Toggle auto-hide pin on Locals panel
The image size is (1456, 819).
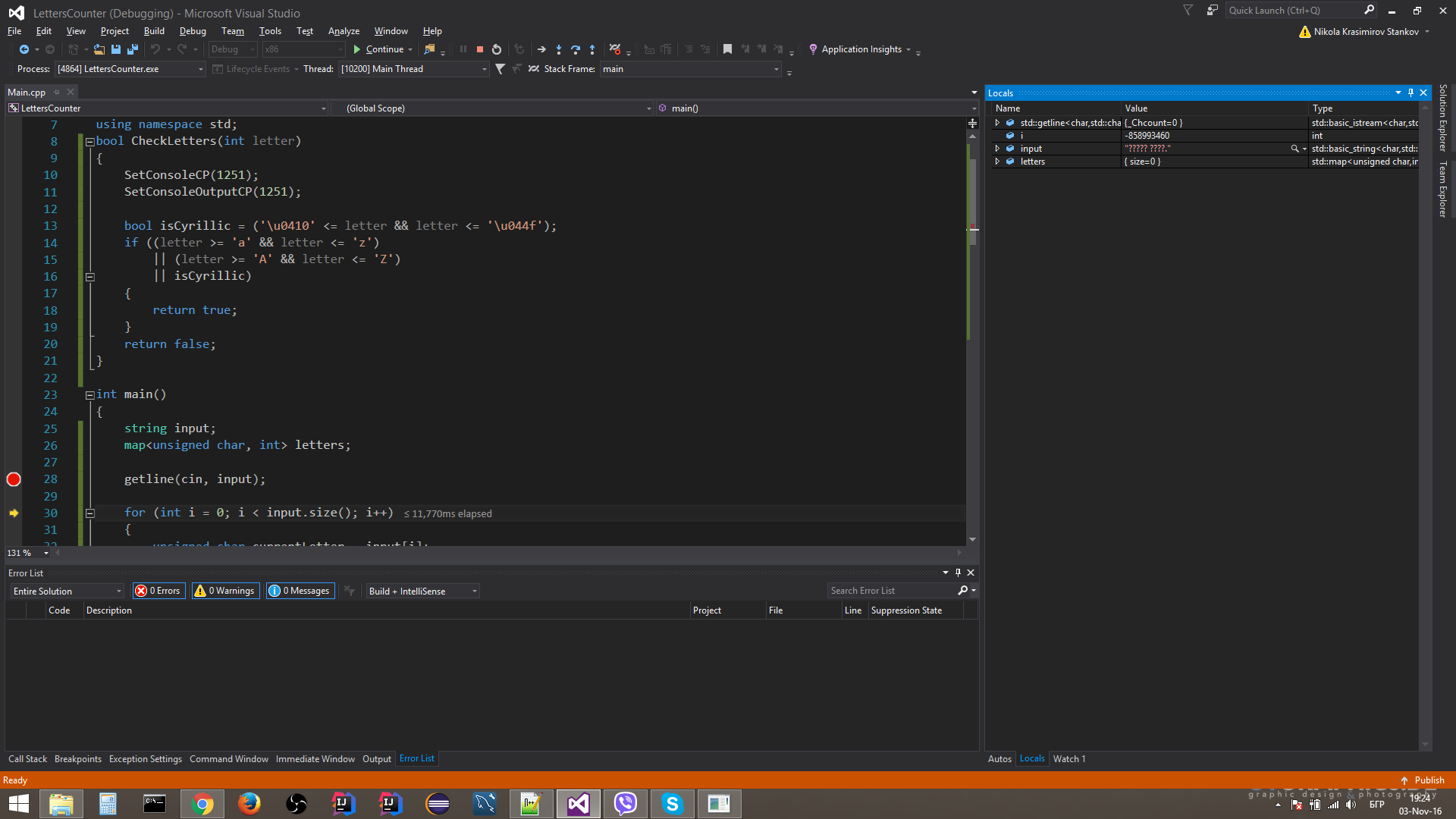(x=1410, y=93)
